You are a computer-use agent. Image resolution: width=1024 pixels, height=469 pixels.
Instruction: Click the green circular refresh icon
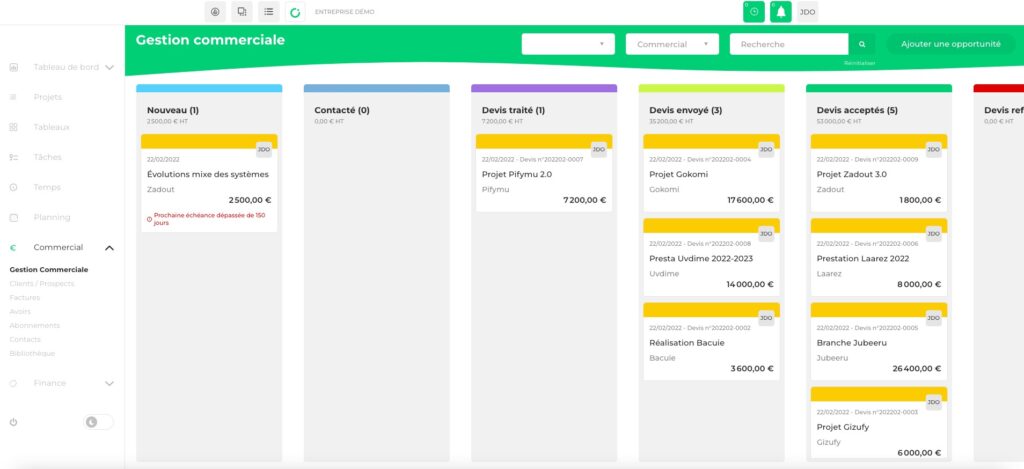(294, 12)
